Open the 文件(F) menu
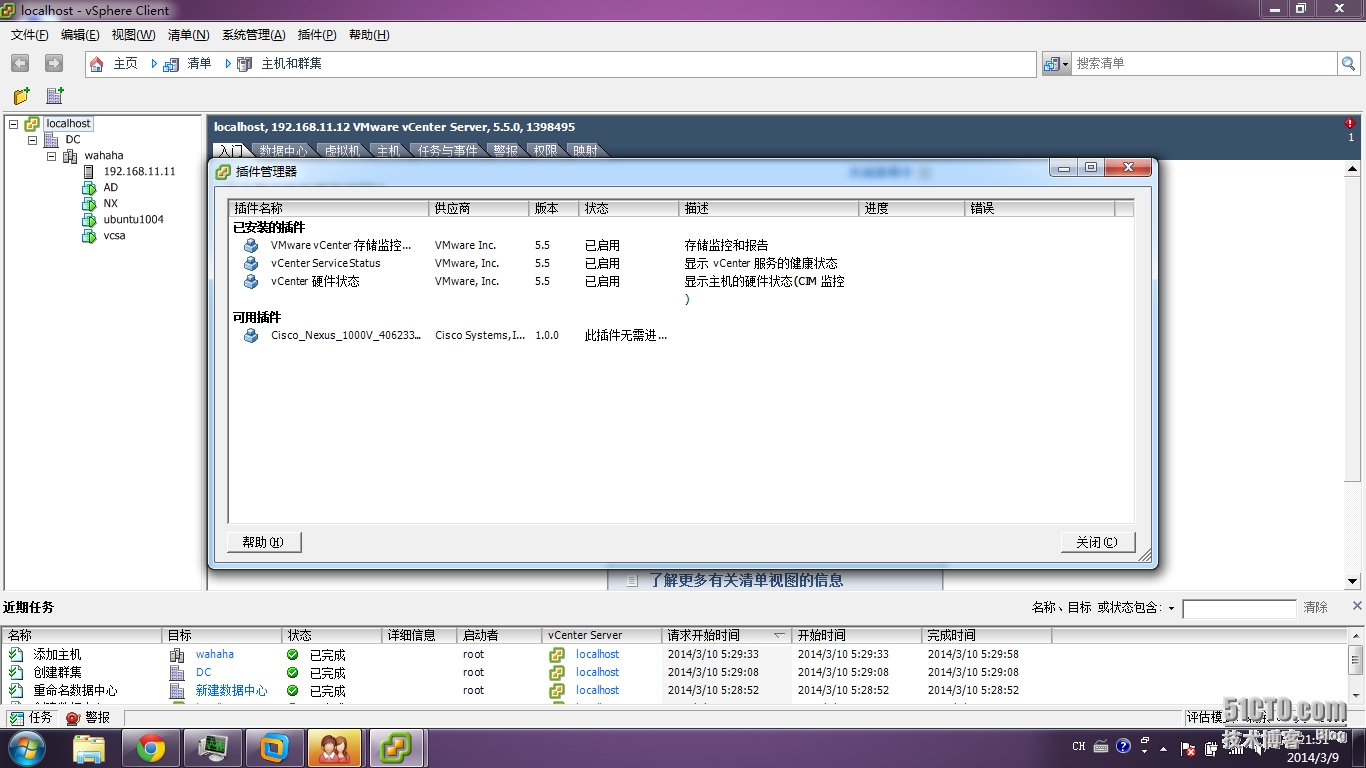The height and width of the screenshot is (768, 1366). 30,35
